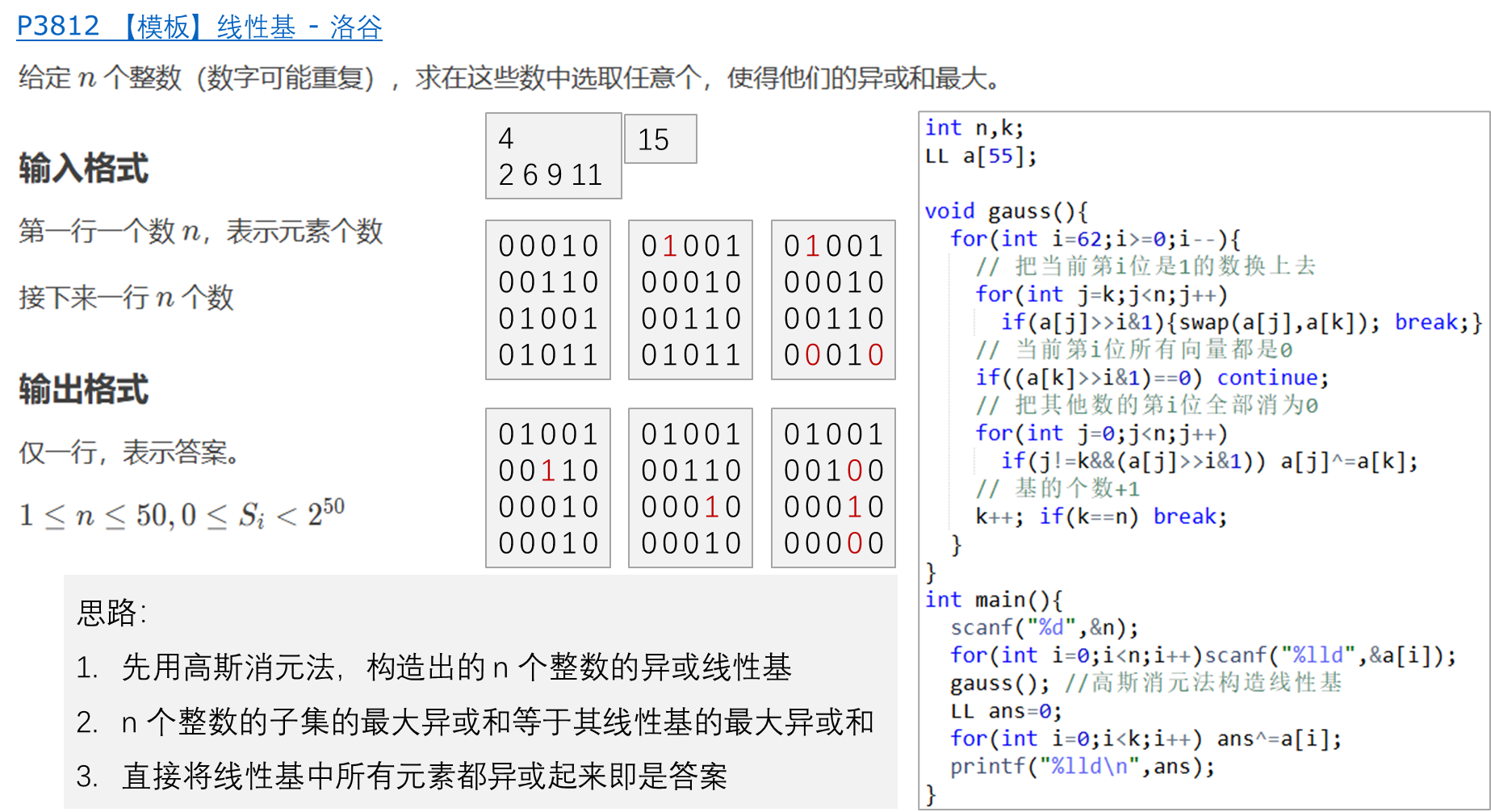Click the void gauss(){ line
Screen dimensions: 1491x812
[1006, 211]
